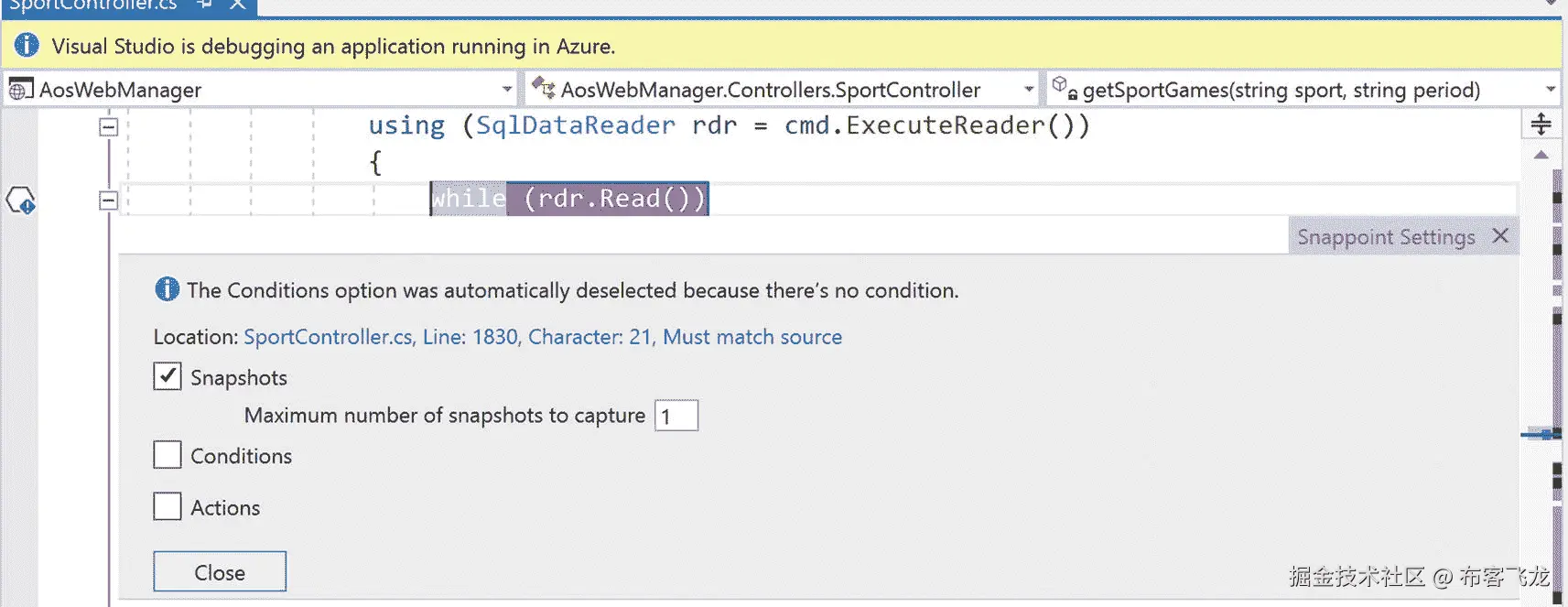Enable the Conditions checkbox
The width and height of the screenshot is (1568, 607).
[168, 455]
